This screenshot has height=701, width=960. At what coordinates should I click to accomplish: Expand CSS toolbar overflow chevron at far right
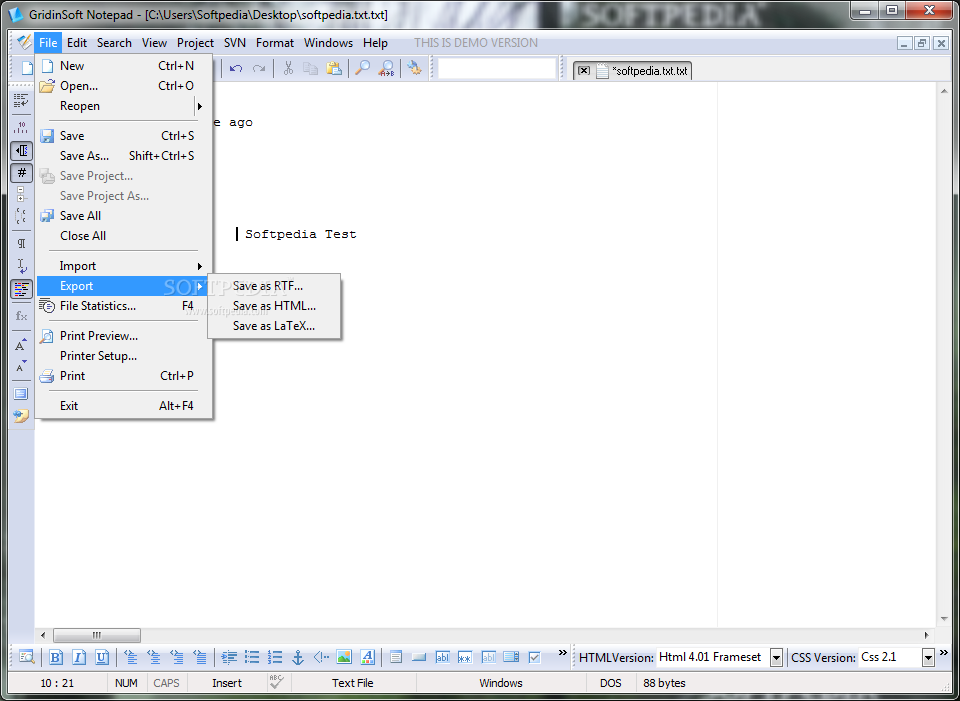(x=943, y=653)
